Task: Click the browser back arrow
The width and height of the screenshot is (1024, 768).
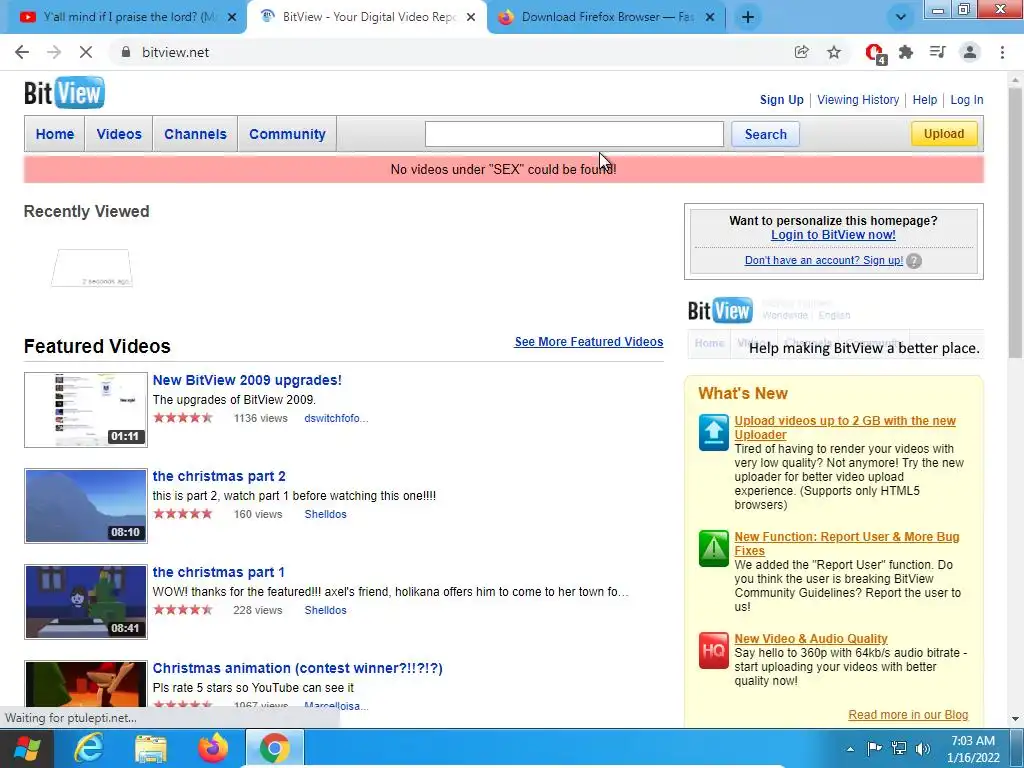Action: 22,52
